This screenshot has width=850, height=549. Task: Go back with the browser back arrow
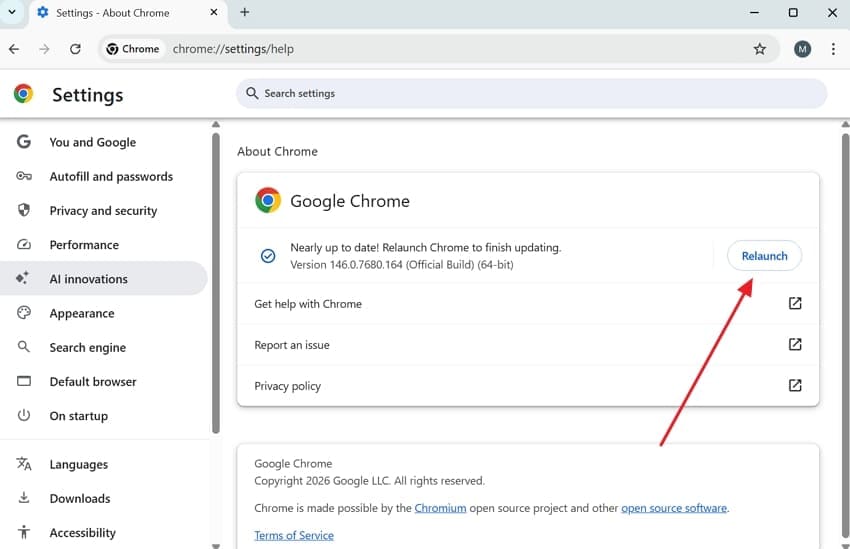click(14, 49)
